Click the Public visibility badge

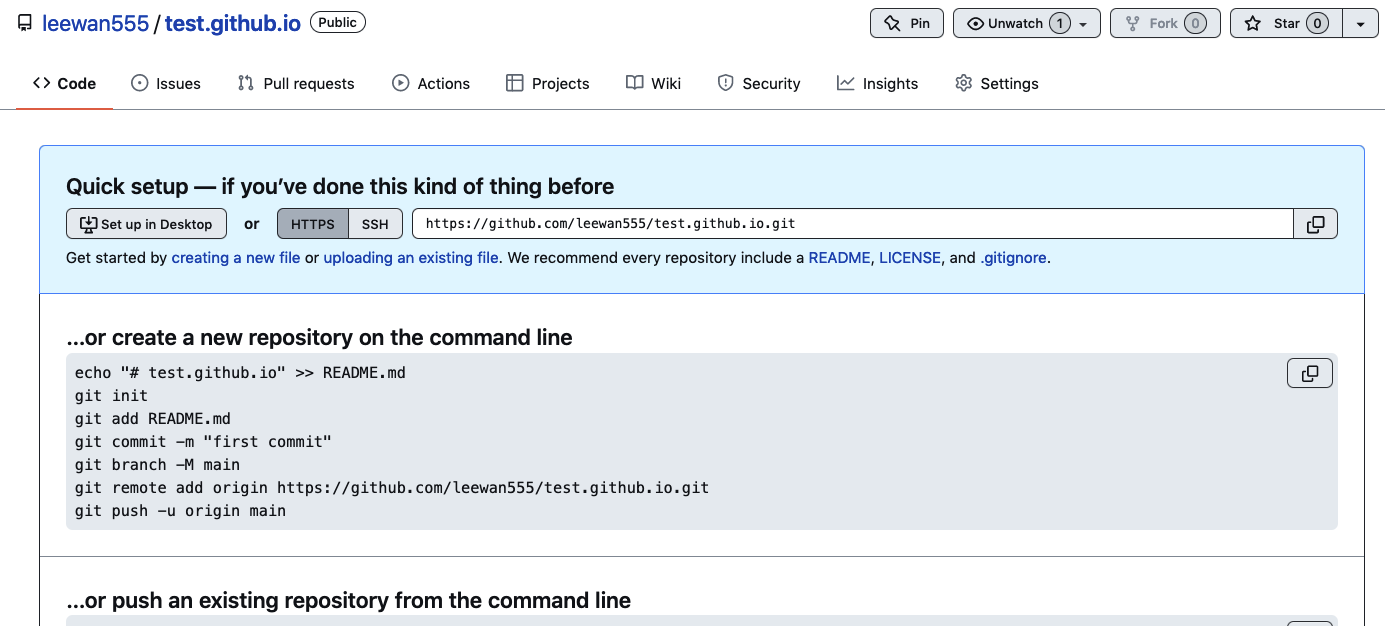338,22
